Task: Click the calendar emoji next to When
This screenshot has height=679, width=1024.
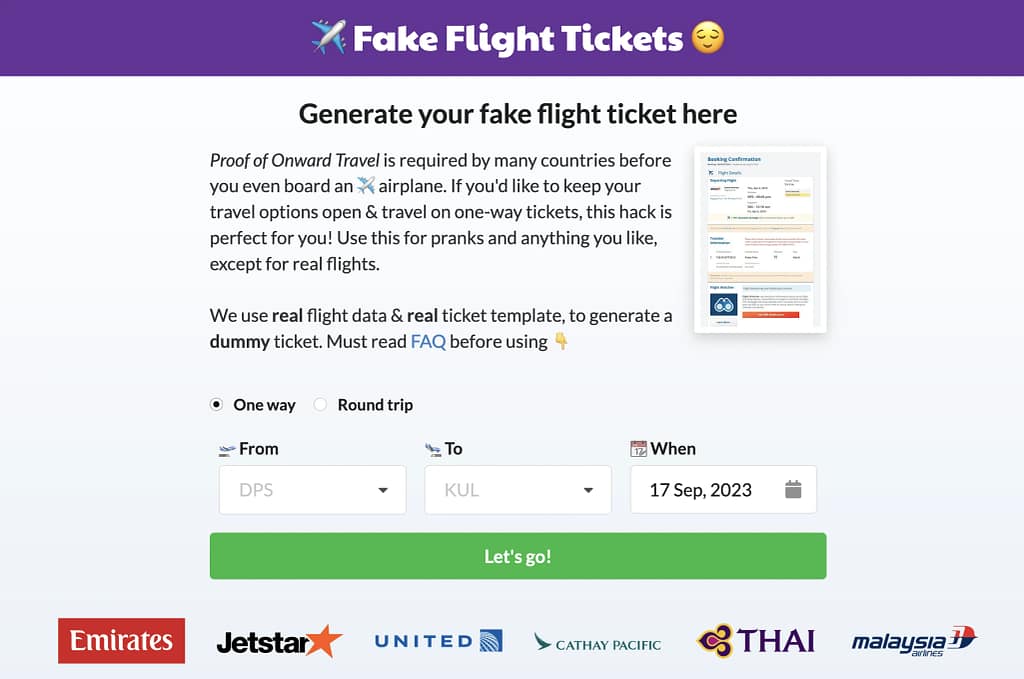Action: pos(640,448)
